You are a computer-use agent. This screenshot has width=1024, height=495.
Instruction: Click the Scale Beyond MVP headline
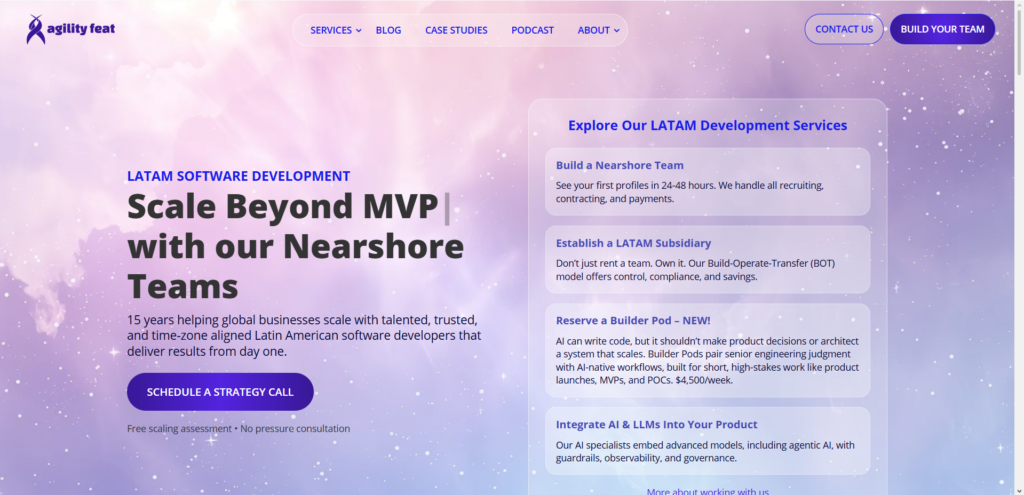[295, 247]
